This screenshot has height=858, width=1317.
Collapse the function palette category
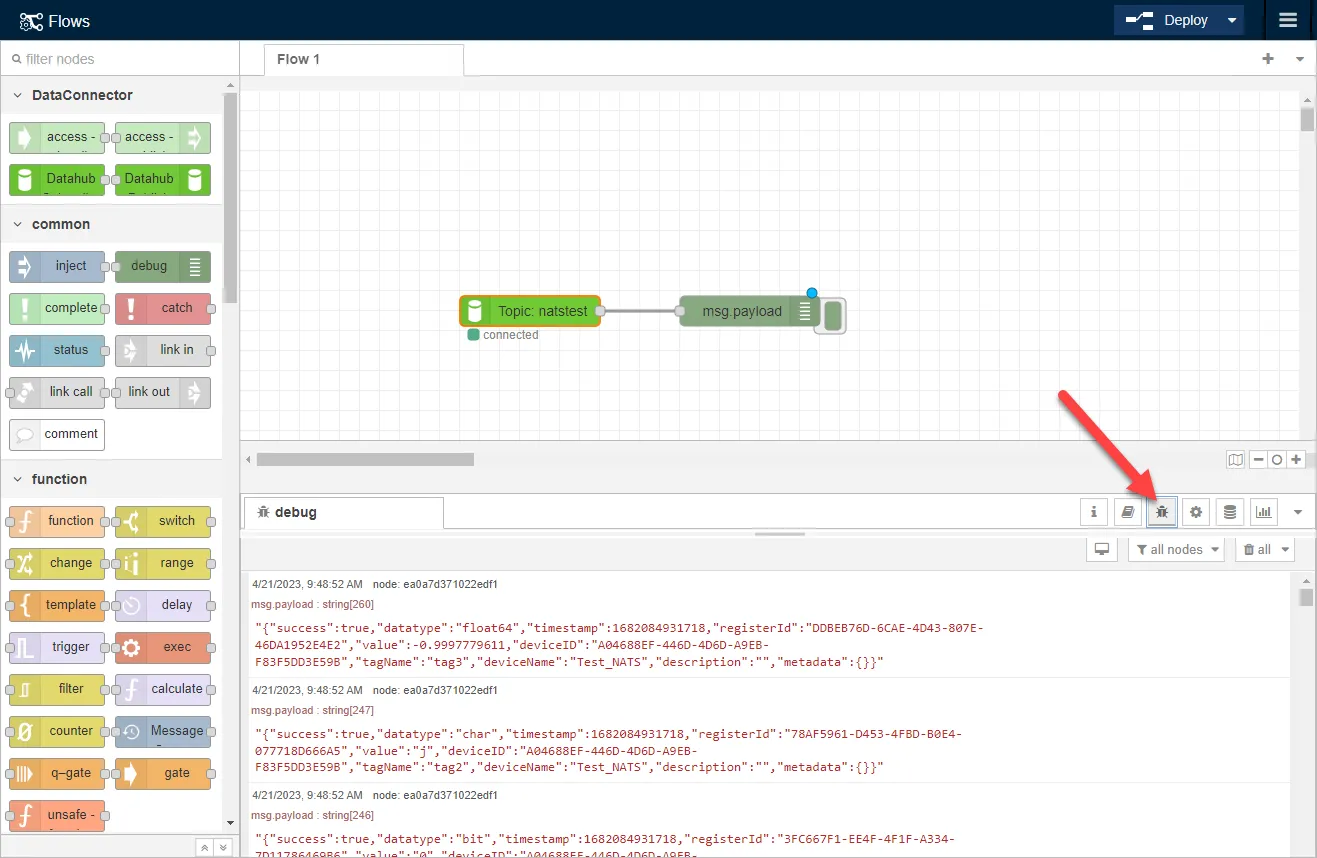[111, 479]
